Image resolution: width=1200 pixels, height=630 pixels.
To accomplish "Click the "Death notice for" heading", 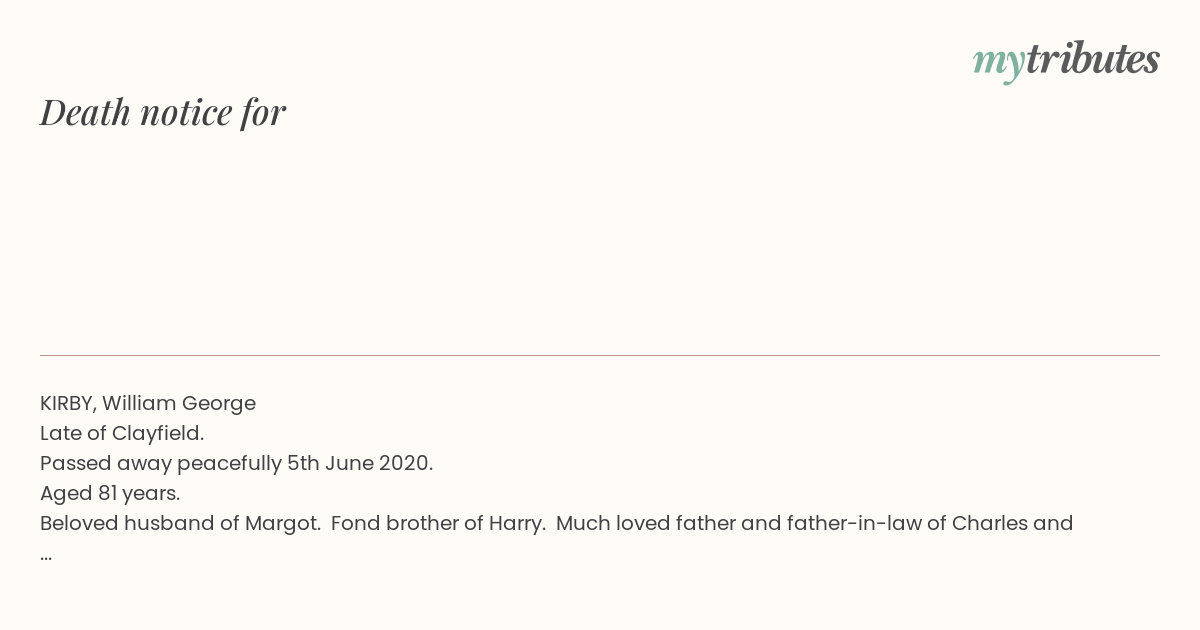I will (163, 113).
